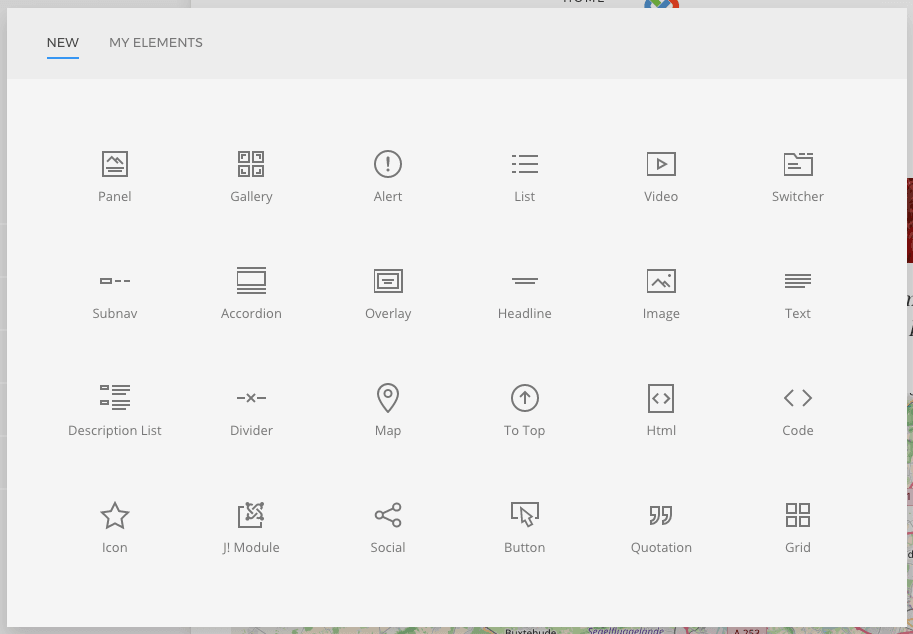Select the Subnav element
The height and width of the screenshot is (634, 913).
coord(115,281)
